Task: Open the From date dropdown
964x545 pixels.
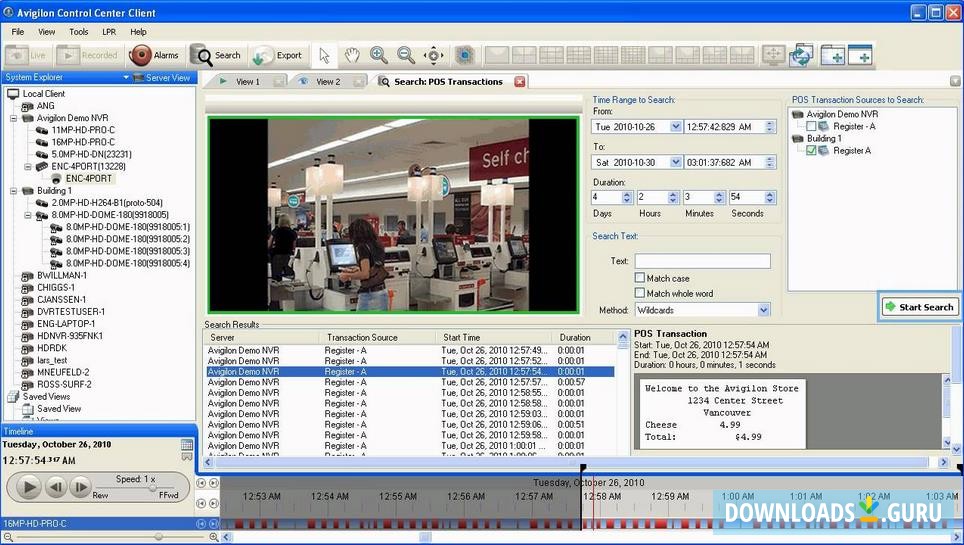Action: 676,127
